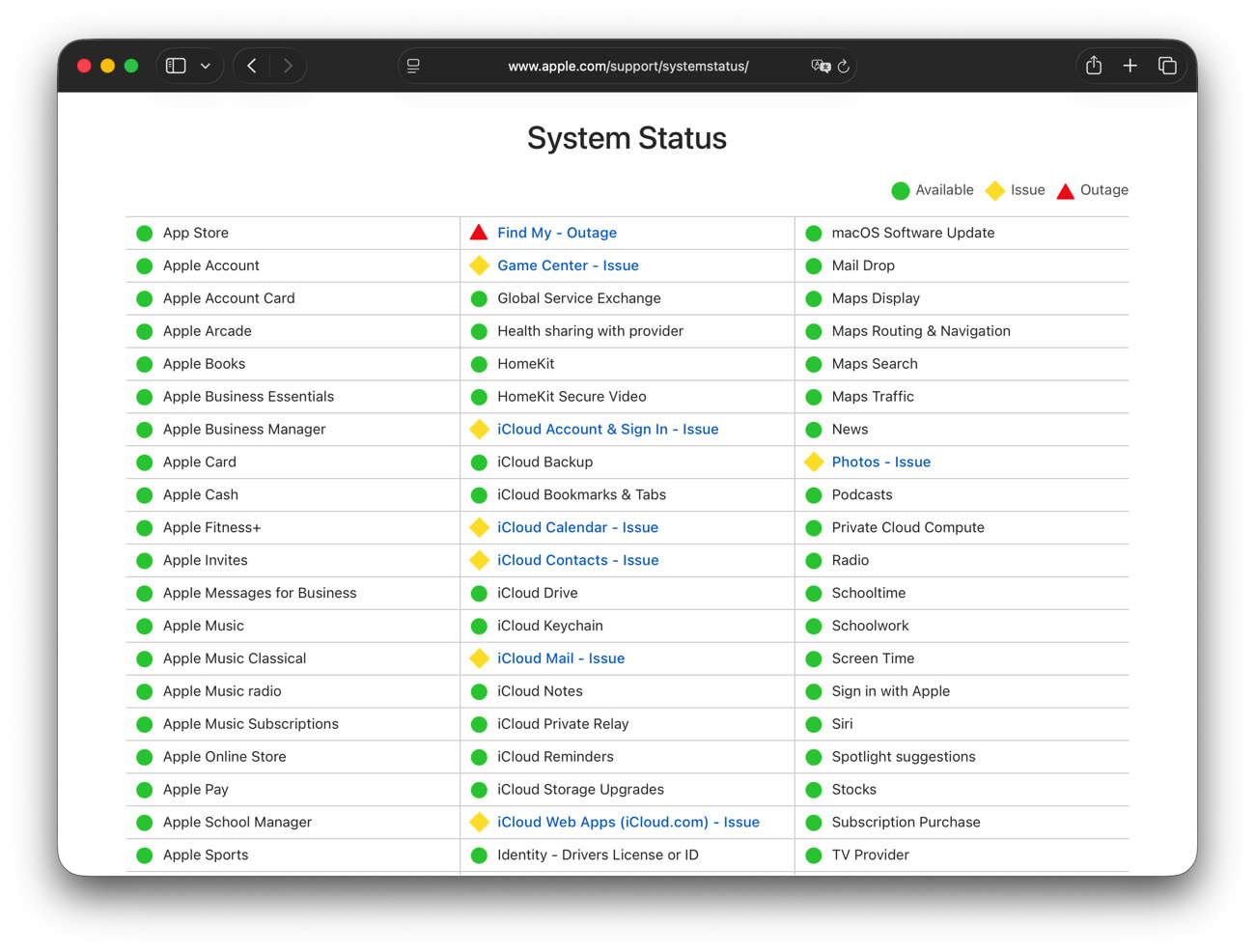Expand the Photos issue details

tap(880, 462)
